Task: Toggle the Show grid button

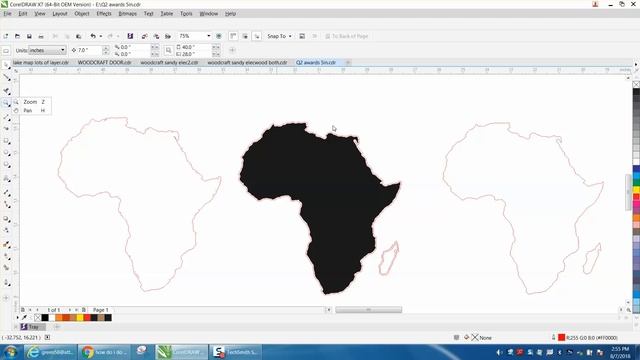Action: coord(245,36)
